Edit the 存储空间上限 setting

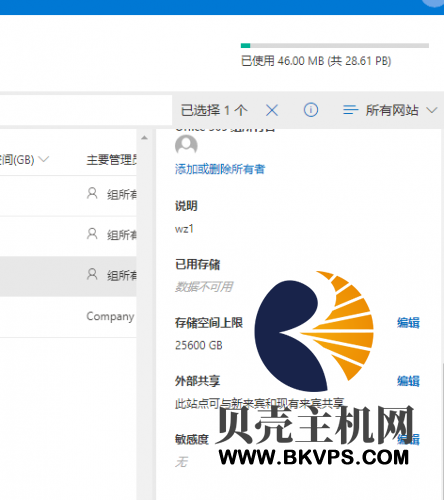click(x=408, y=323)
